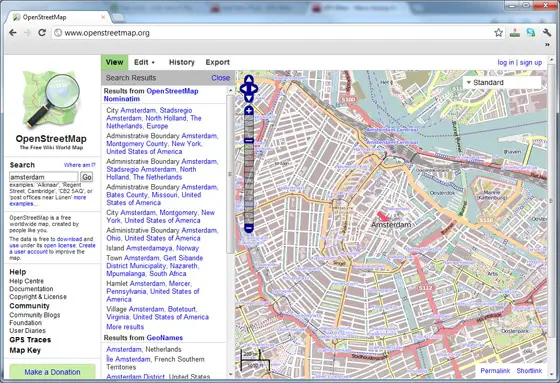Click the OpenStreetMap logo image
560x383 pixels.
[51, 99]
